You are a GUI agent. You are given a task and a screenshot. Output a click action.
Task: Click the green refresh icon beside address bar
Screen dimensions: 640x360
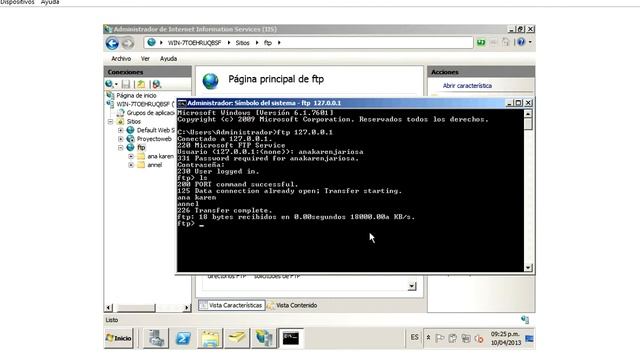click(x=481, y=42)
